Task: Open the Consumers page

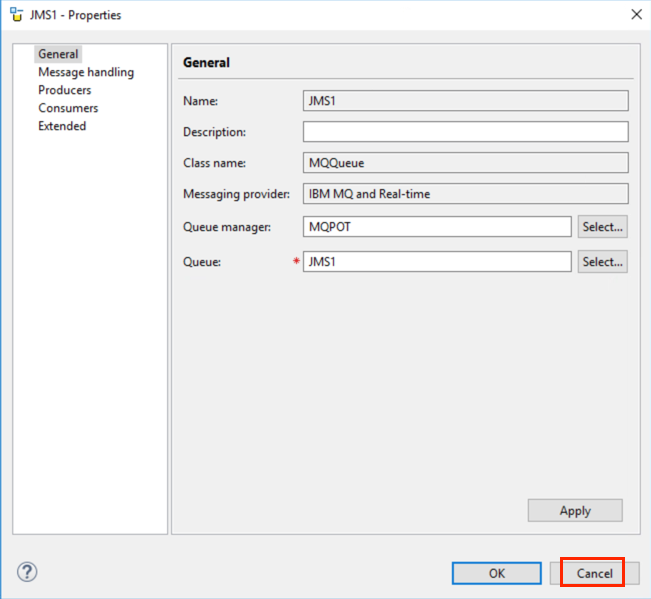Action: point(68,108)
